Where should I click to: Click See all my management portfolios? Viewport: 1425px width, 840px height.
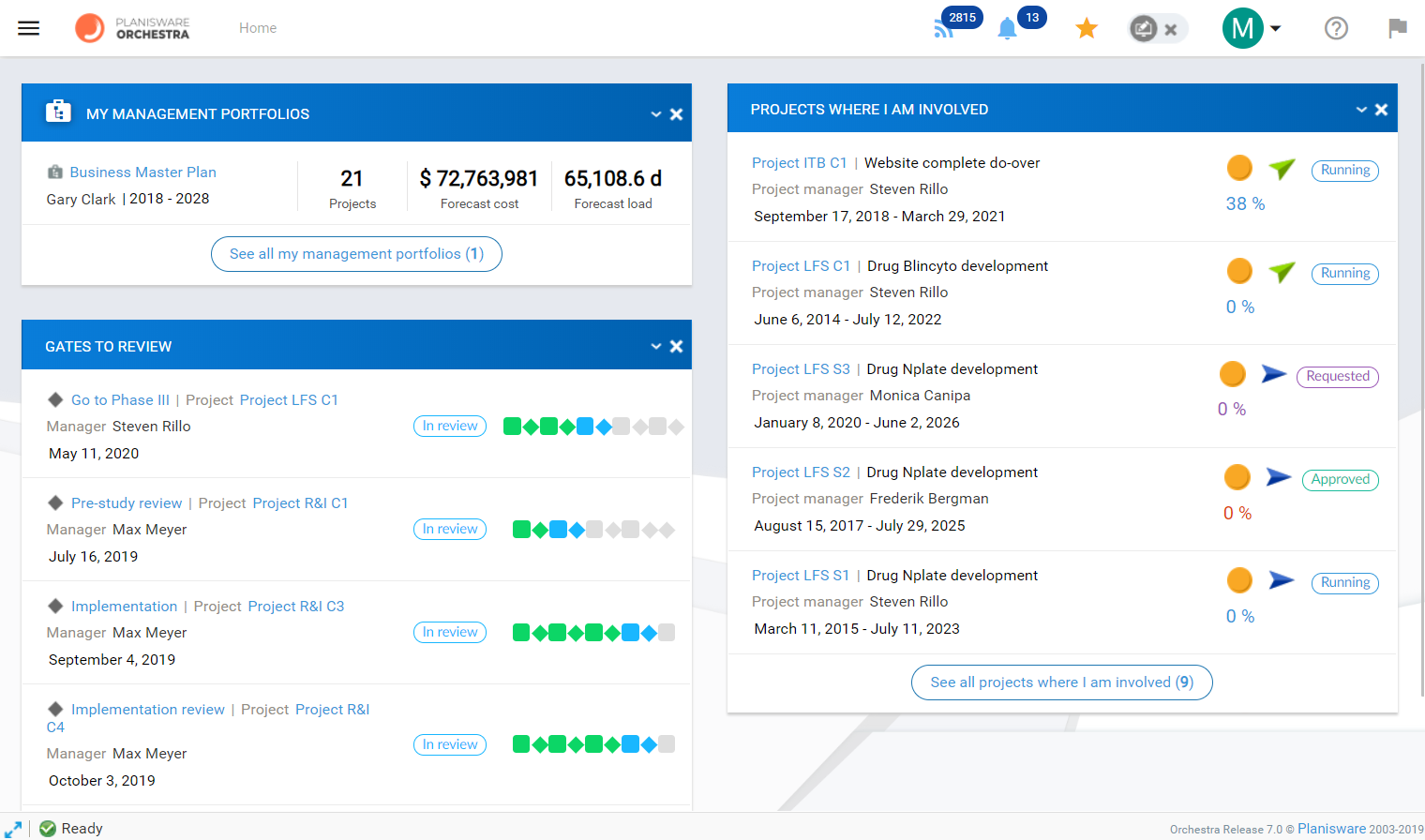click(x=356, y=254)
